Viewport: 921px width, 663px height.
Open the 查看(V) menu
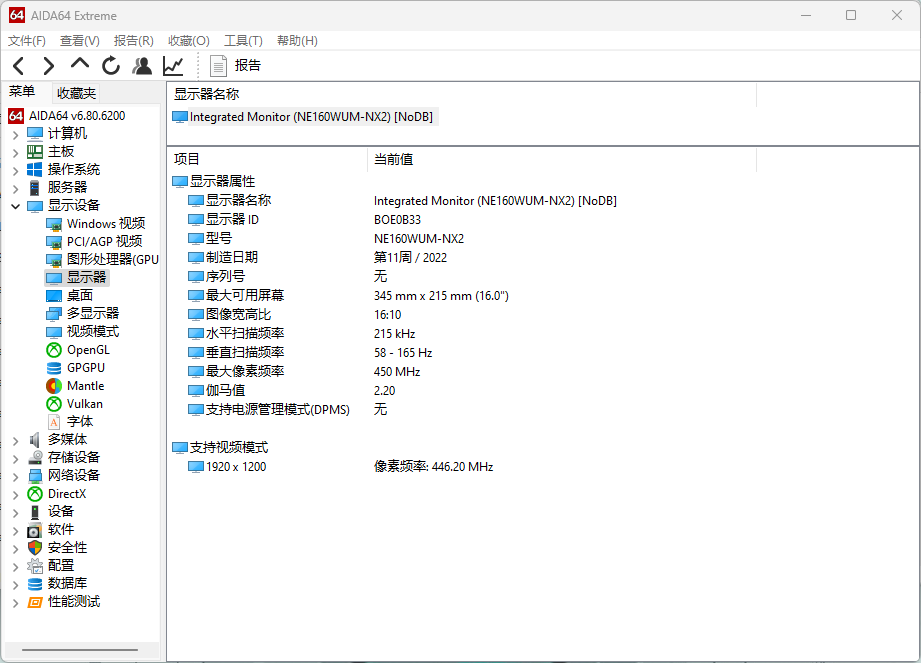tap(79, 41)
